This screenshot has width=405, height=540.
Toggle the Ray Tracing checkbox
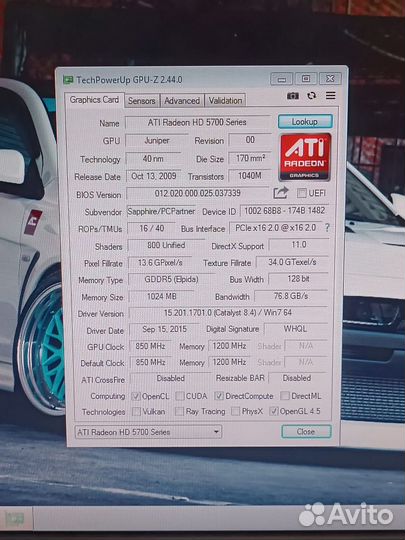click(179, 411)
